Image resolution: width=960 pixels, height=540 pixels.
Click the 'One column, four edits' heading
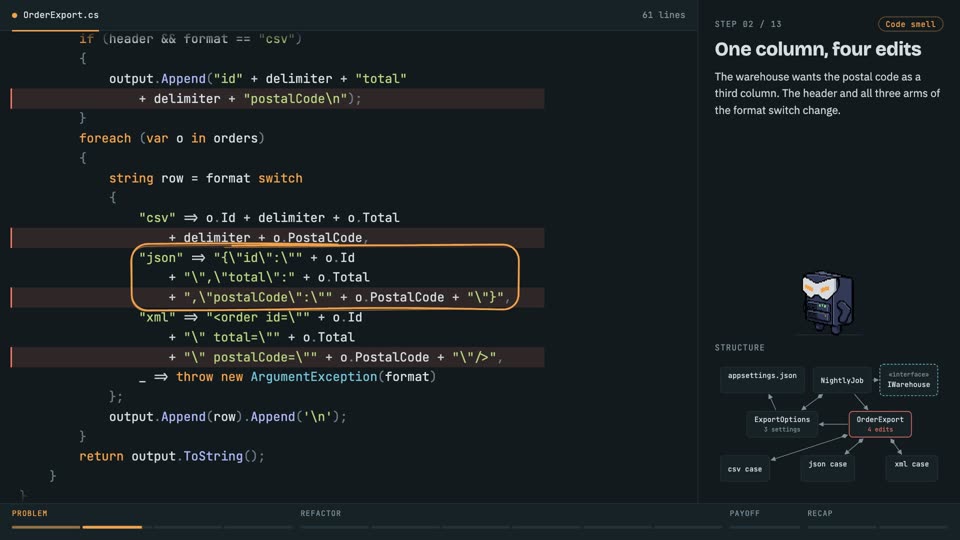[818, 49]
